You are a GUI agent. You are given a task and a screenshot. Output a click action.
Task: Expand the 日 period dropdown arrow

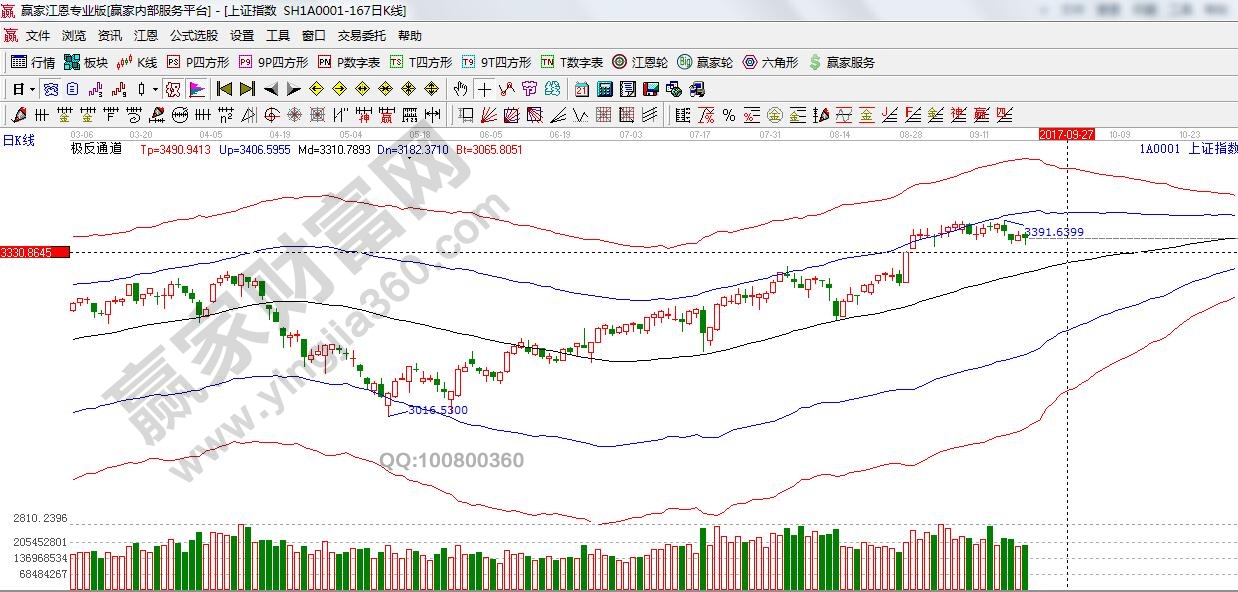(32, 89)
